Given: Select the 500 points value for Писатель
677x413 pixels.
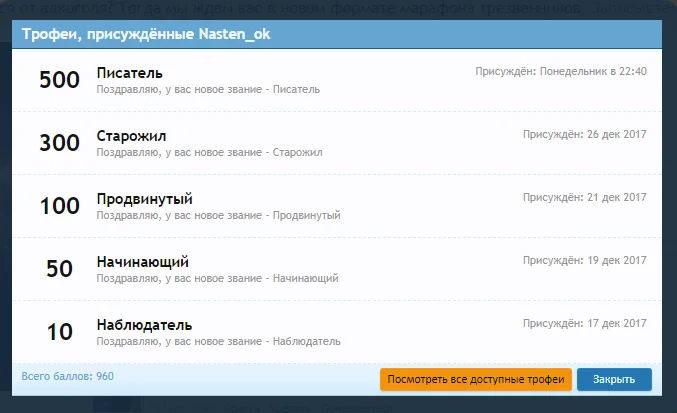Looking at the screenshot, I should tap(60, 80).
